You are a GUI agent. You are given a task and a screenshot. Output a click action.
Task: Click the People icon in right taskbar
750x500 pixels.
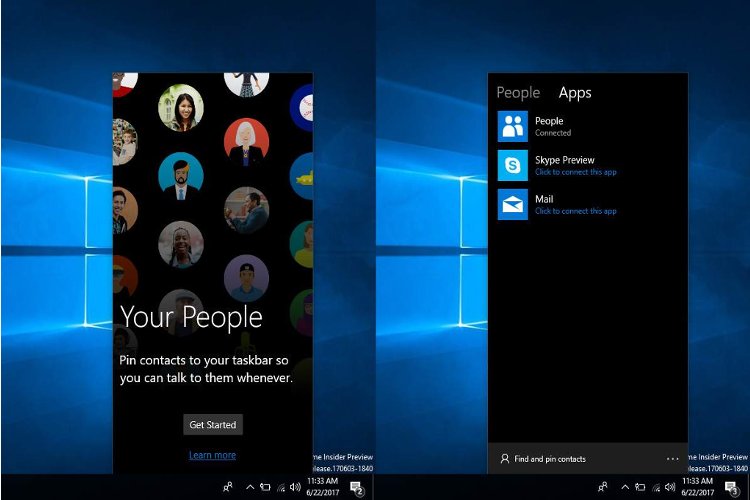[x=602, y=487]
